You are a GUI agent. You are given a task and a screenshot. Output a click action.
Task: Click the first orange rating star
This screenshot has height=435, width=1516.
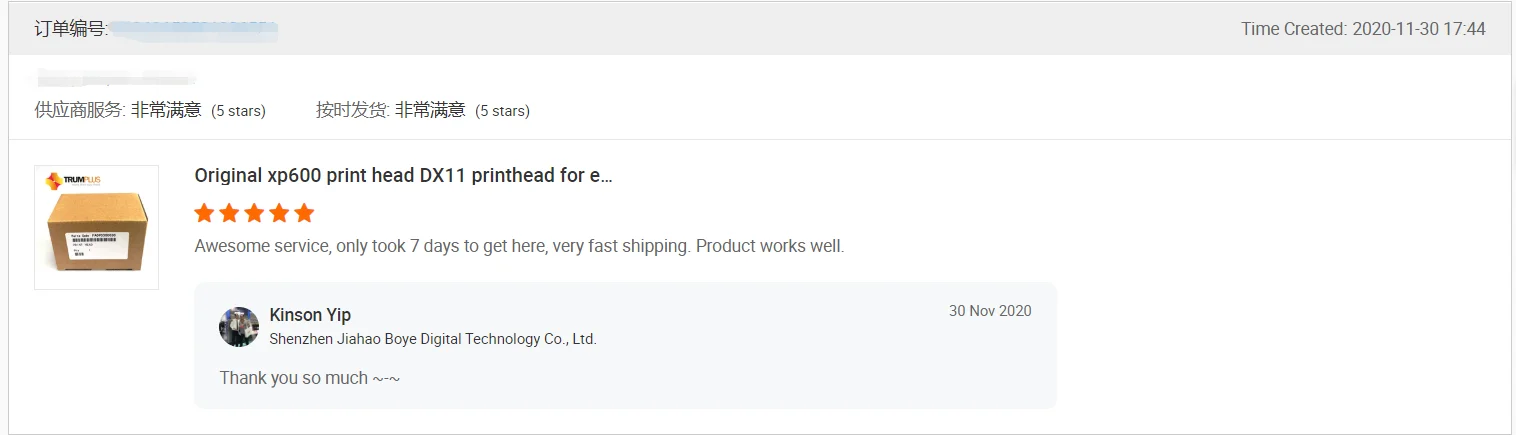point(204,213)
